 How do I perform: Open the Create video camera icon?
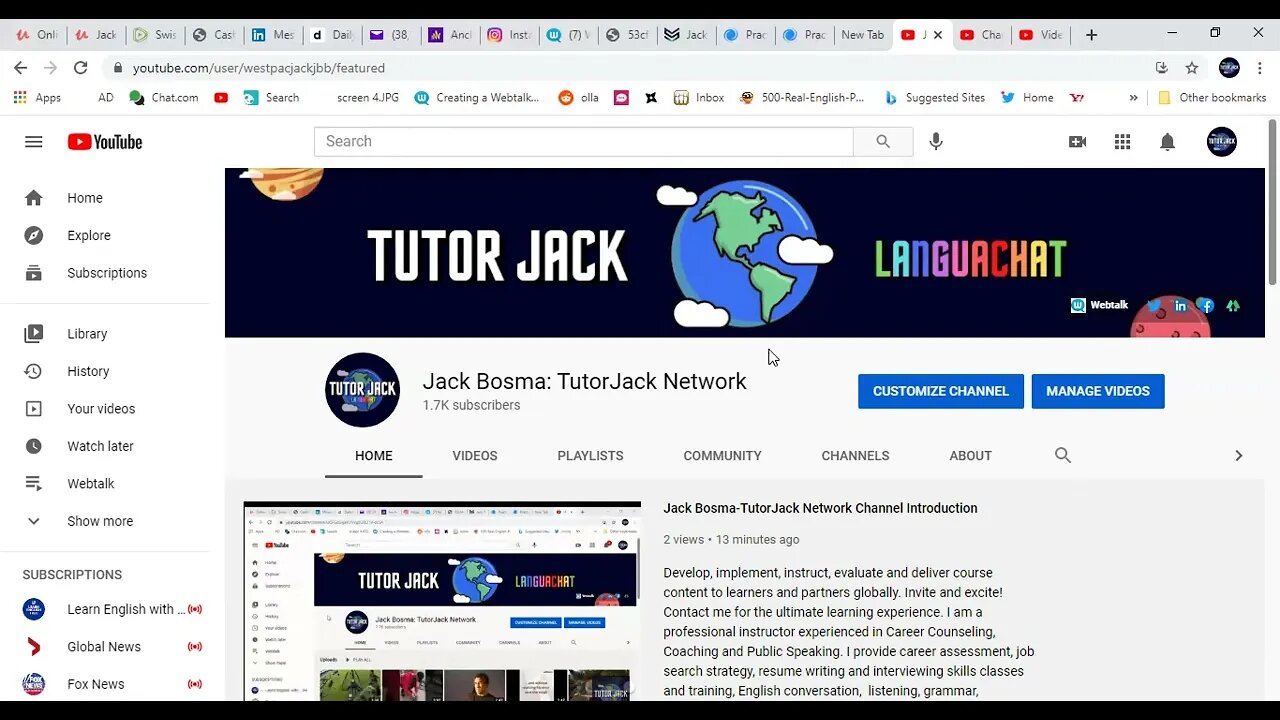[x=1077, y=142]
